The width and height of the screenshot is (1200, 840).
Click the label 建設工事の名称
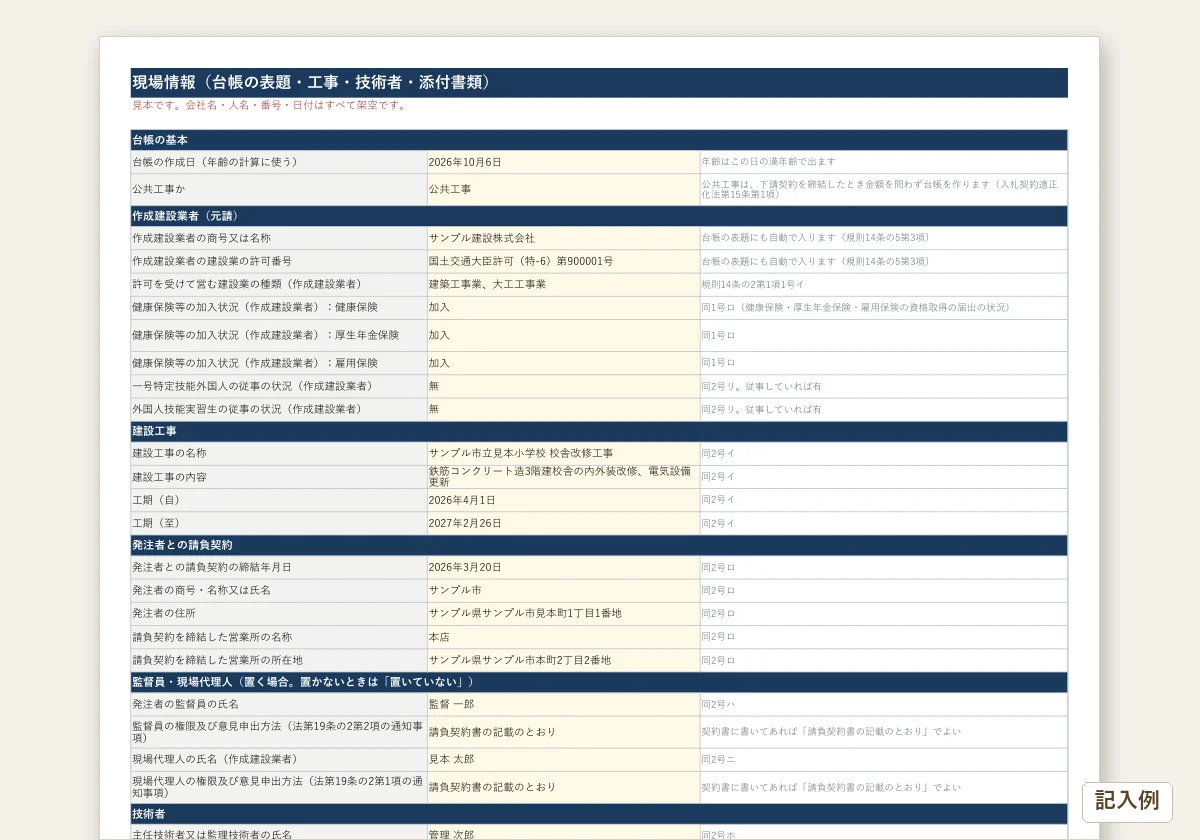pos(169,453)
